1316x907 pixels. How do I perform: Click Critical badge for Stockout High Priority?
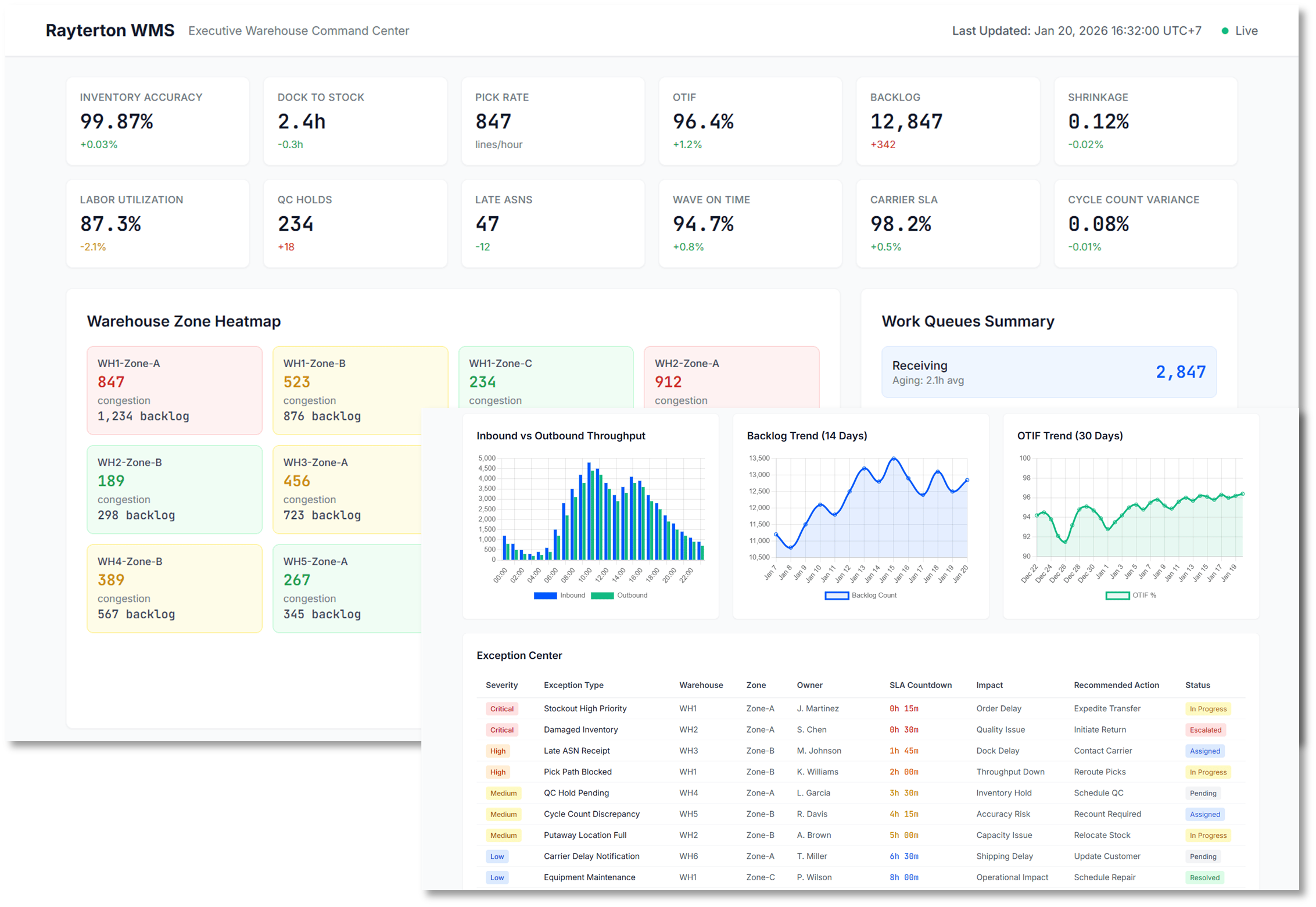pyautogui.click(x=501, y=709)
